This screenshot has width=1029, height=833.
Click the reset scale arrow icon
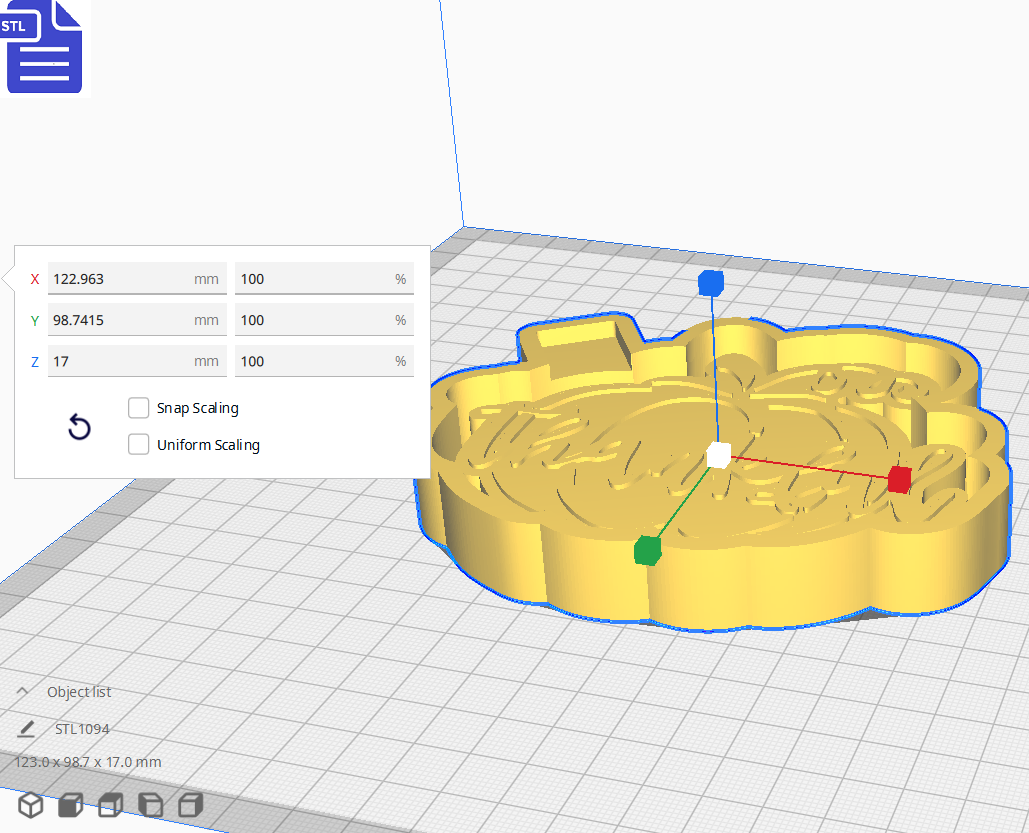79,427
